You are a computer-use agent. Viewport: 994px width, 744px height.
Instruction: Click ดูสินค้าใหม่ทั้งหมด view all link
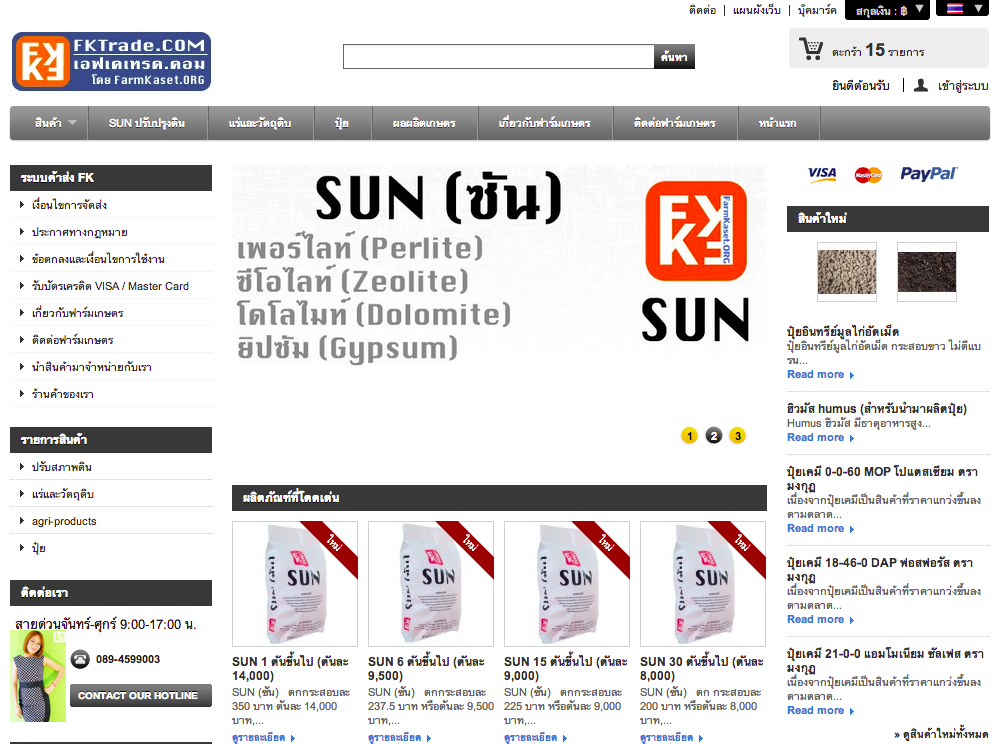click(x=941, y=734)
